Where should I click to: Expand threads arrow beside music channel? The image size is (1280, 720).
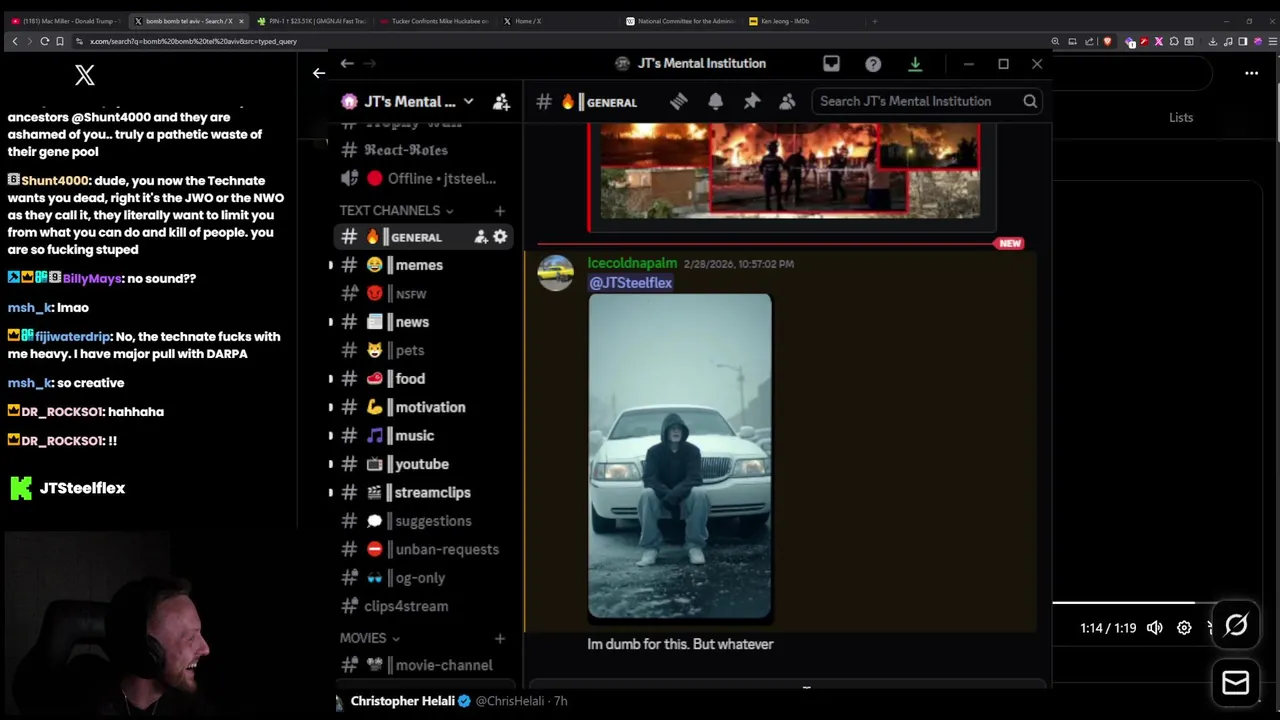tap(331, 435)
